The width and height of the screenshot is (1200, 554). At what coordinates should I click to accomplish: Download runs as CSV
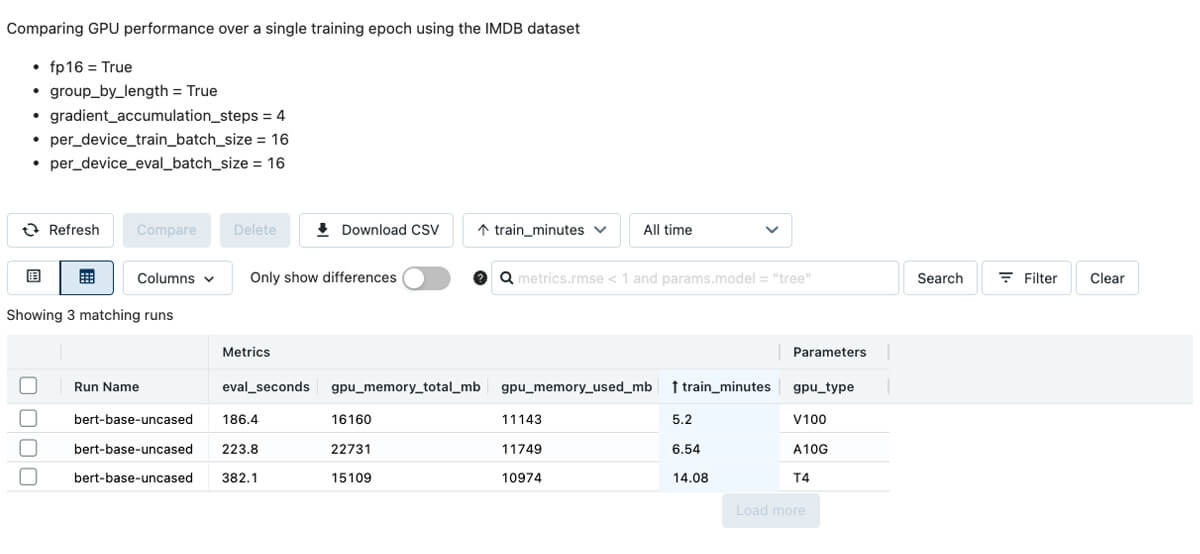pyautogui.click(x=377, y=230)
